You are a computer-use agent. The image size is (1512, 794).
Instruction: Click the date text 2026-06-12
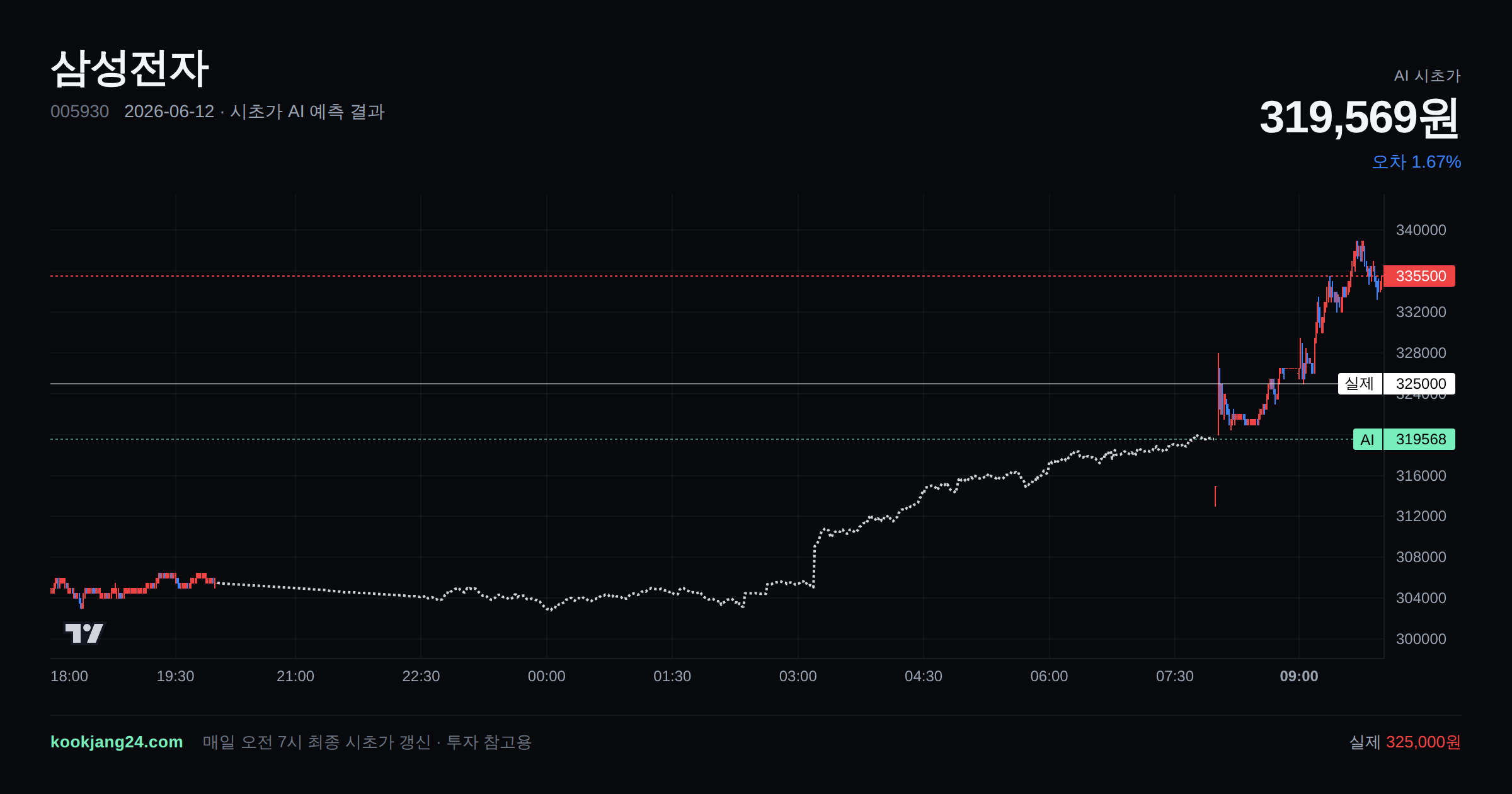[169, 112]
